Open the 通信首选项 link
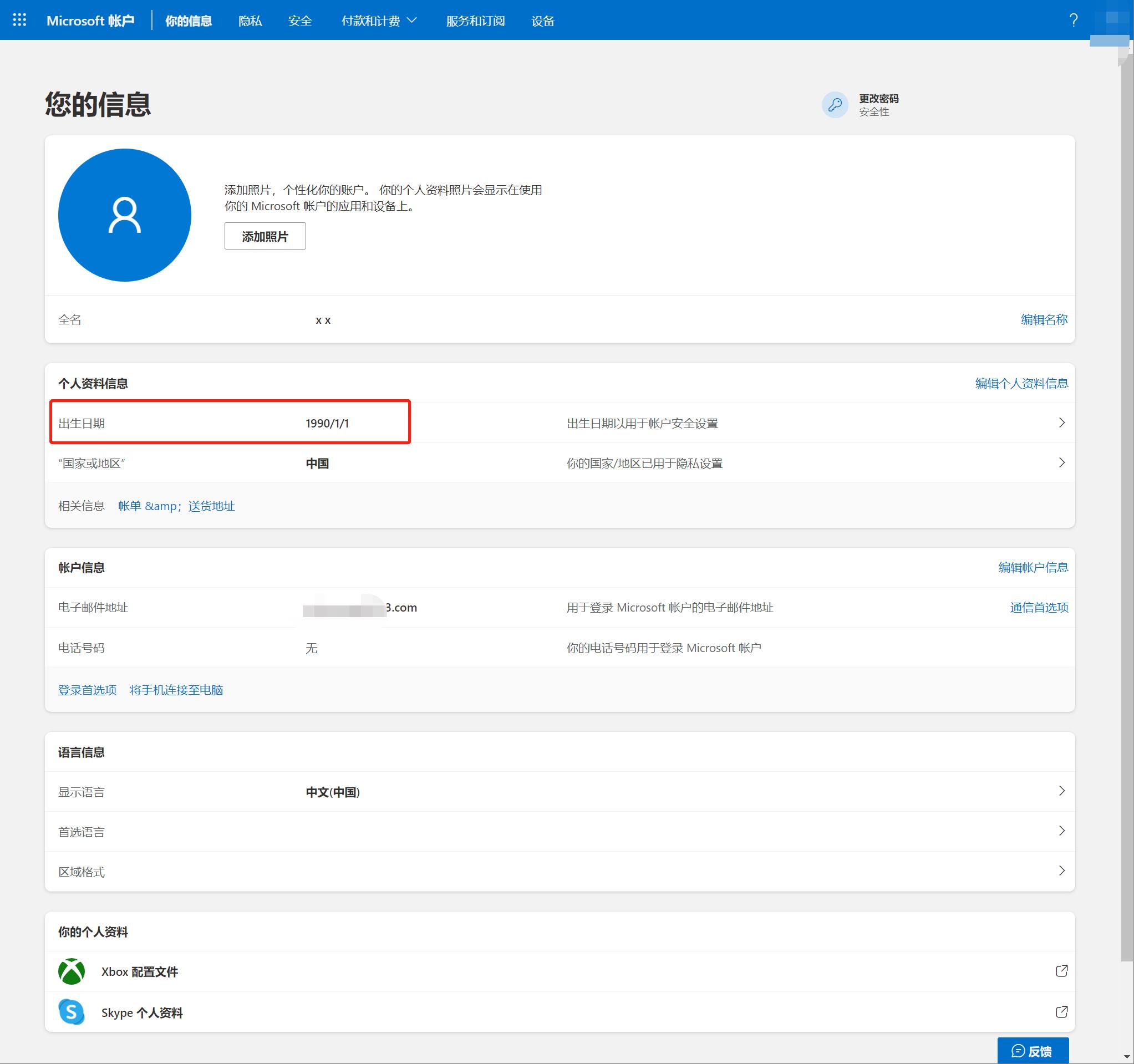This screenshot has height=1064, width=1134. coord(1039,607)
